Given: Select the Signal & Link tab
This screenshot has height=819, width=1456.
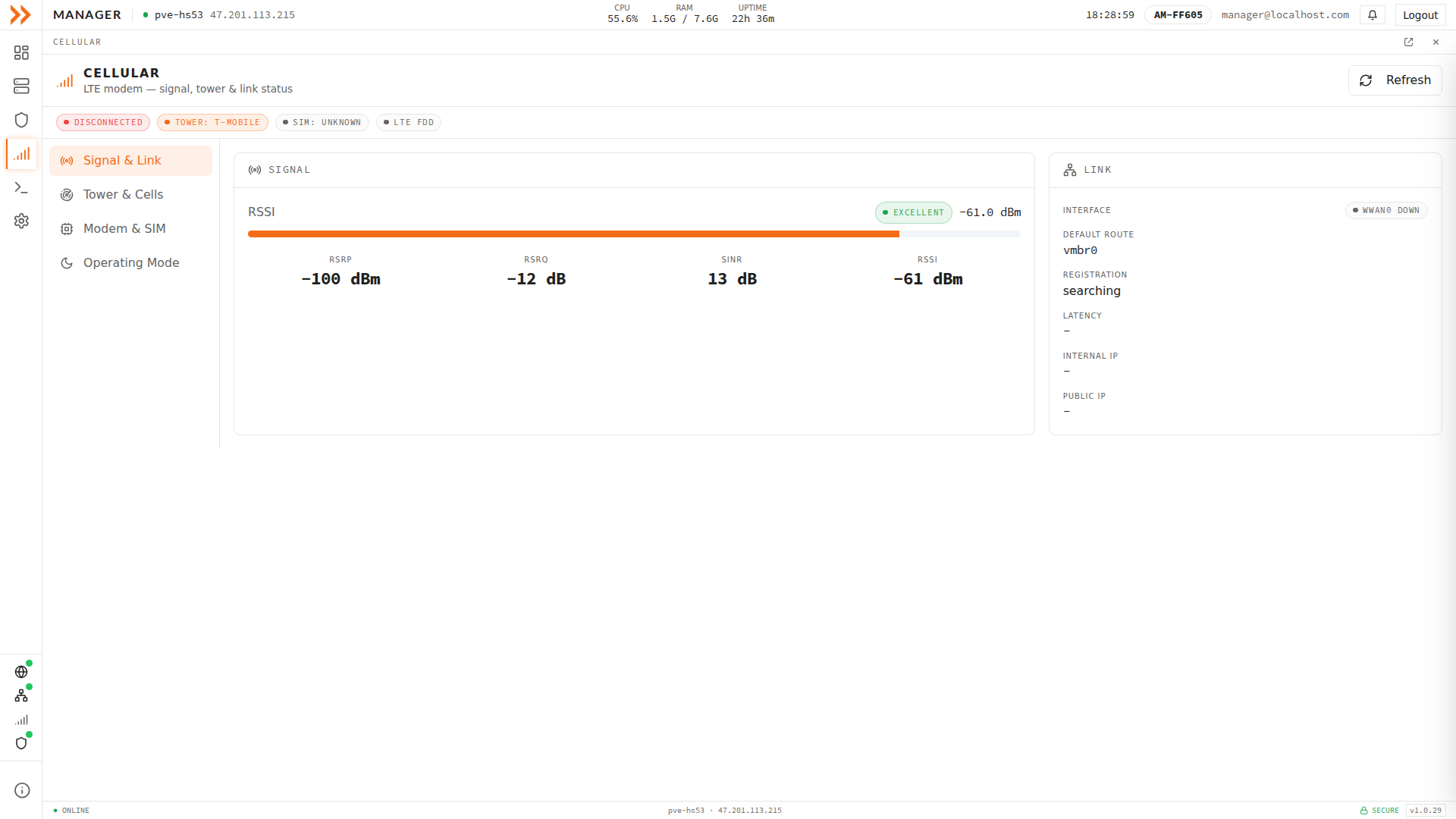Looking at the screenshot, I should tap(130, 161).
